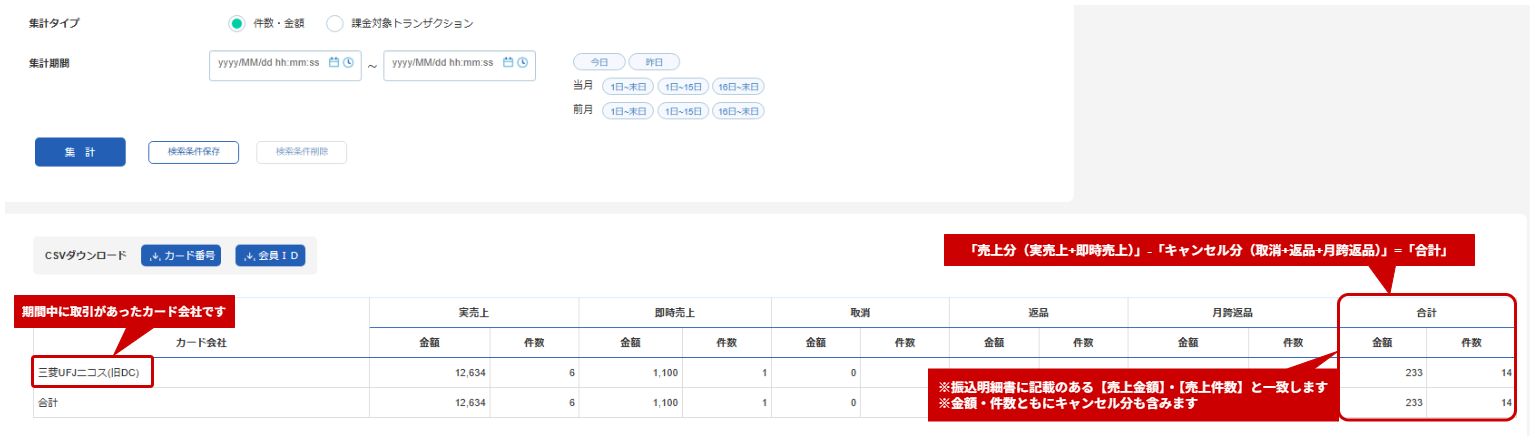Click 実売上 count 6 in 三菱UFJニコス row
Viewport: 1535px width, 442px height.
click(570, 373)
